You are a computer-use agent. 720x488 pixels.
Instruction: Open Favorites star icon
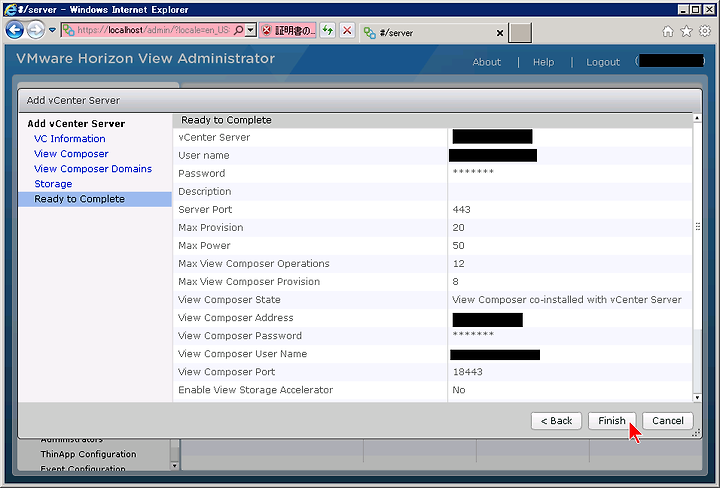[x=686, y=31]
